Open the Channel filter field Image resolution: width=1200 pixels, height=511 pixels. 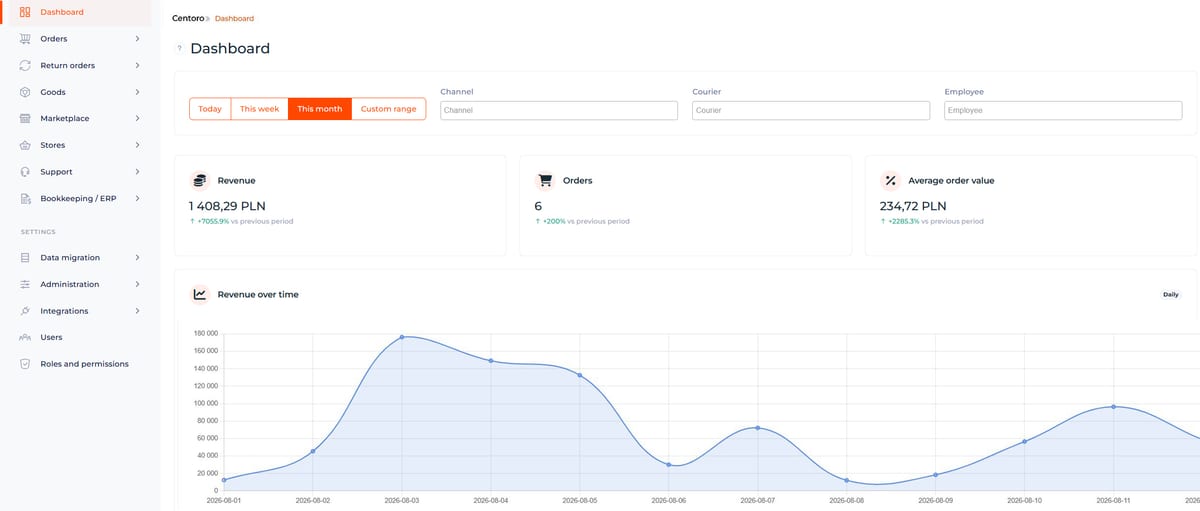(x=559, y=110)
